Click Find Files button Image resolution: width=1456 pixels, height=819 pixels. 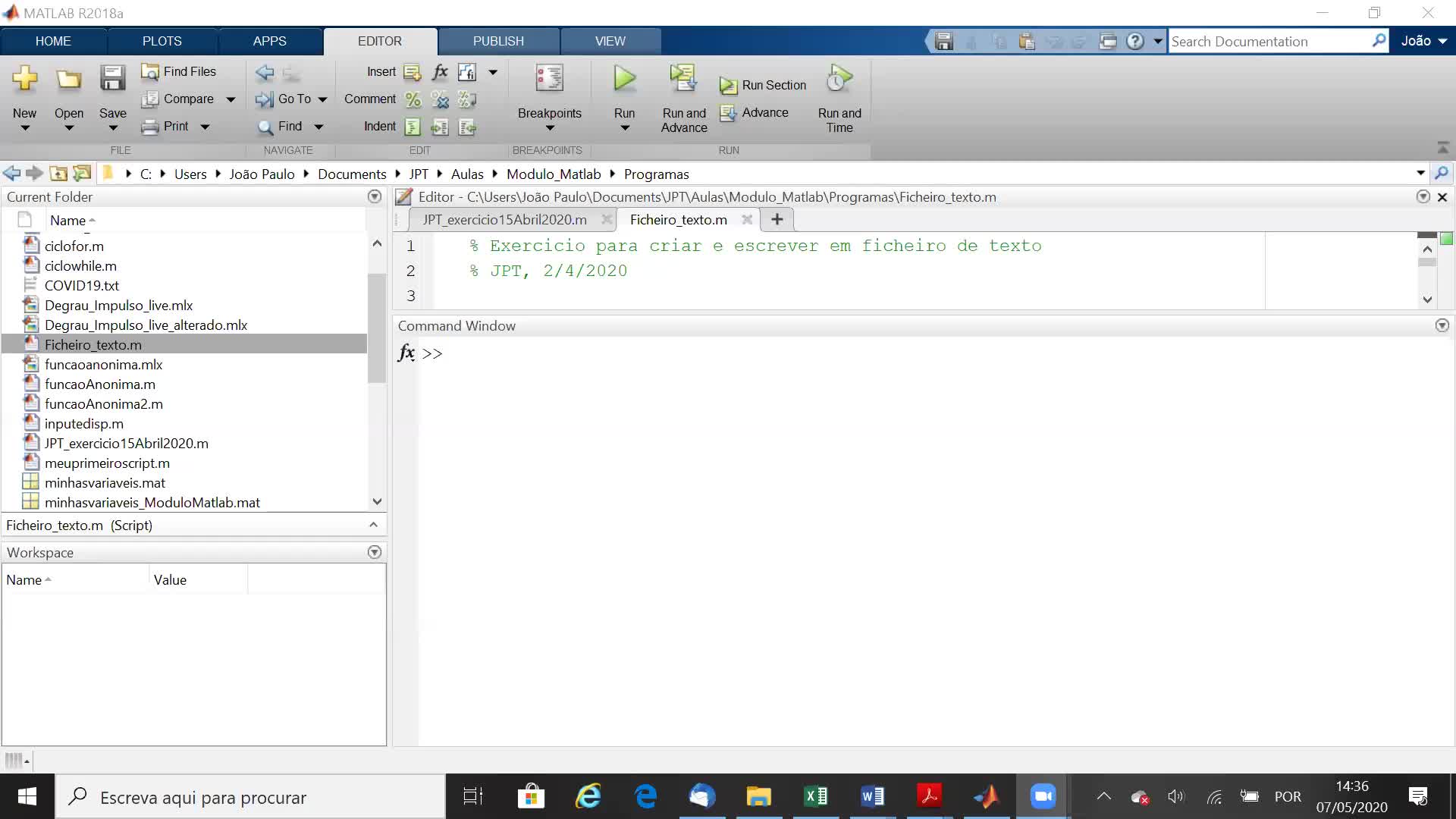click(x=179, y=71)
